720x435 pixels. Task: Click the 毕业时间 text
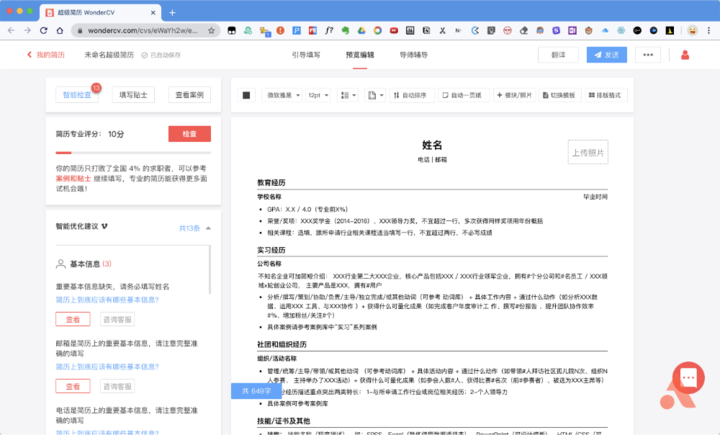click(595, 197)
